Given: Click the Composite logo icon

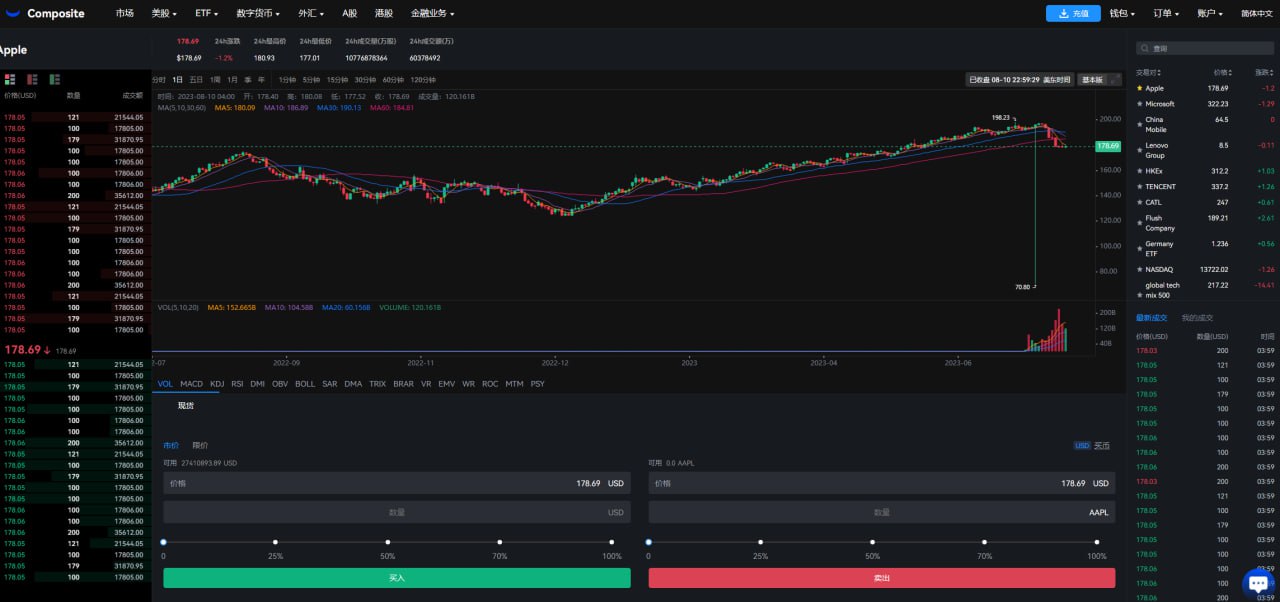Looking at the screenshot, I should [14, 14].
